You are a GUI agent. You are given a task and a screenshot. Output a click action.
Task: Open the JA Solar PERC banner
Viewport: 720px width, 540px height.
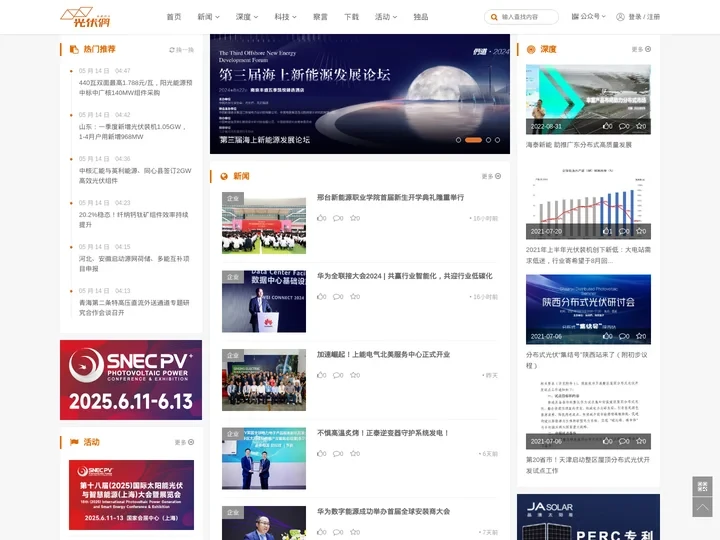(589, 517)
